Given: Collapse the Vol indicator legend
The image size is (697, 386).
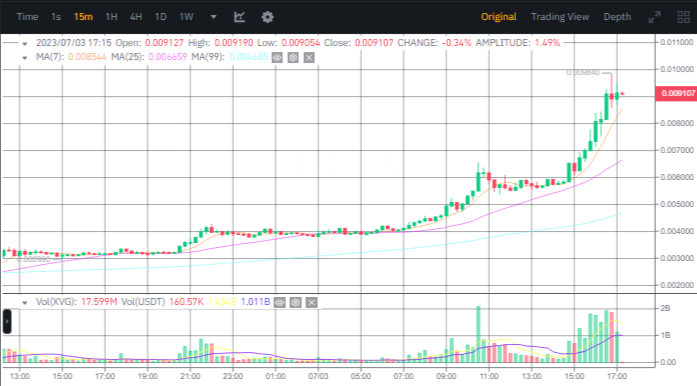Looking at the screenshot, I should [x=25, y=303].
